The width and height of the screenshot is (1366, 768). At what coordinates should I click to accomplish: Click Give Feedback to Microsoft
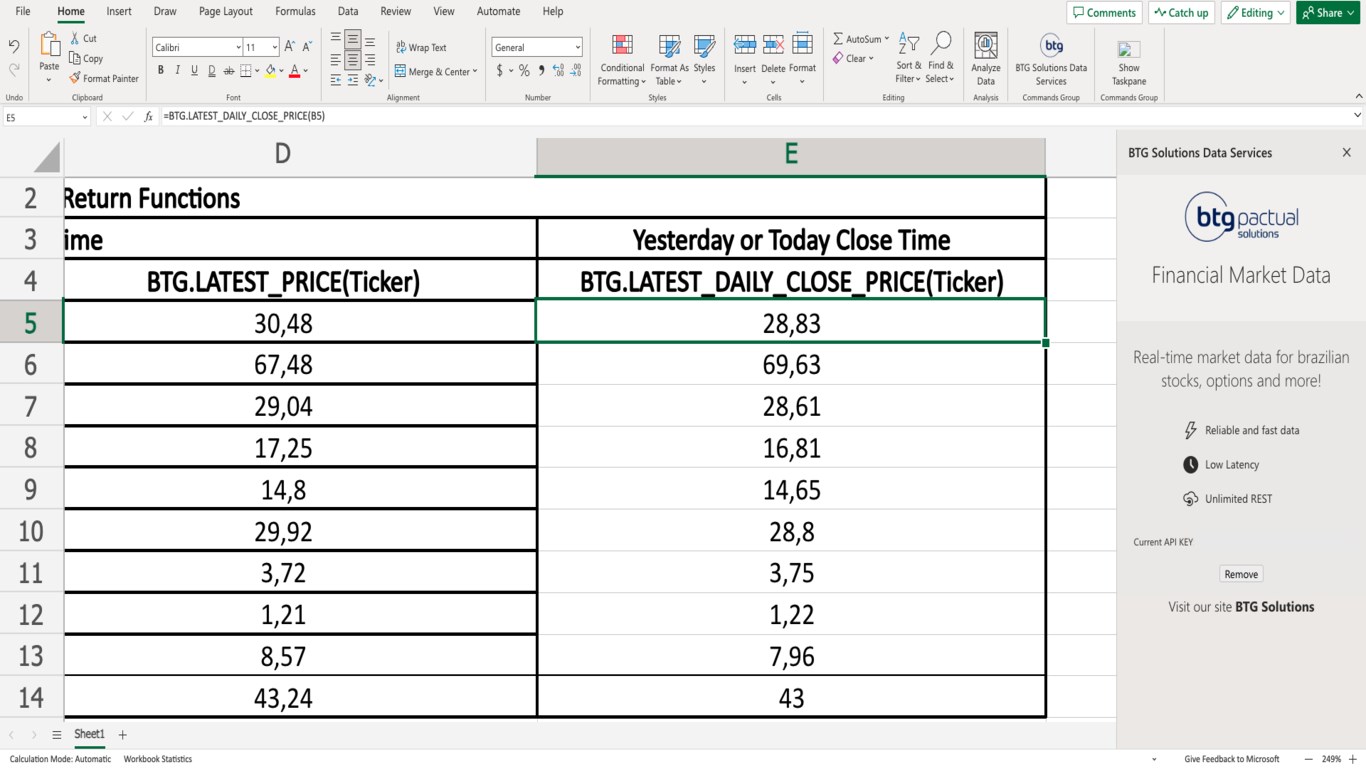(1232, 759)
